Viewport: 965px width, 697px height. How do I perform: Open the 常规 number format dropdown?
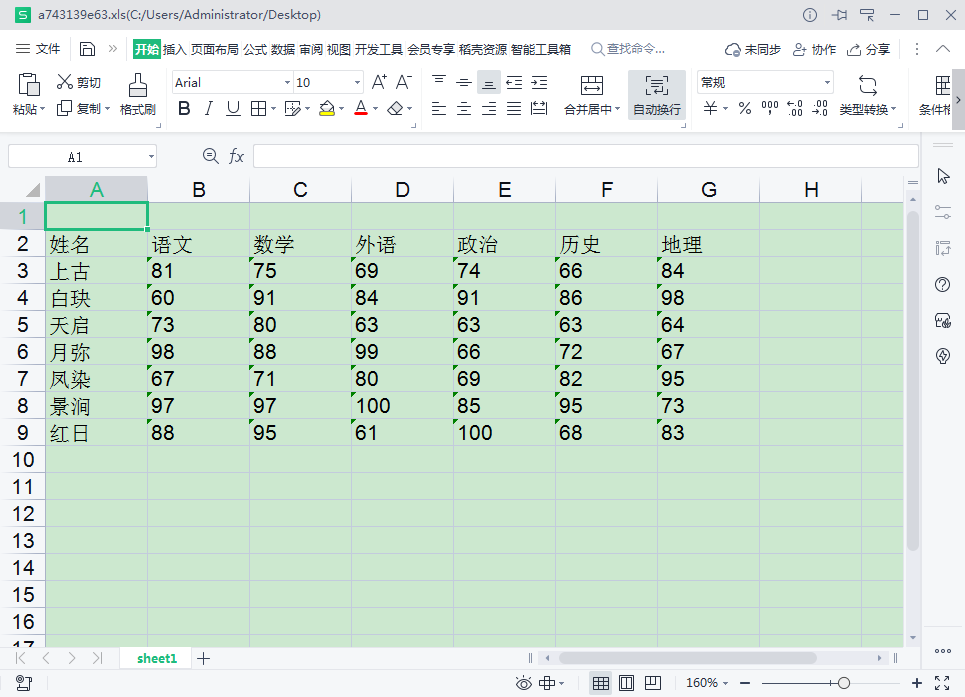pyautogui.click(x=827, y=82)
